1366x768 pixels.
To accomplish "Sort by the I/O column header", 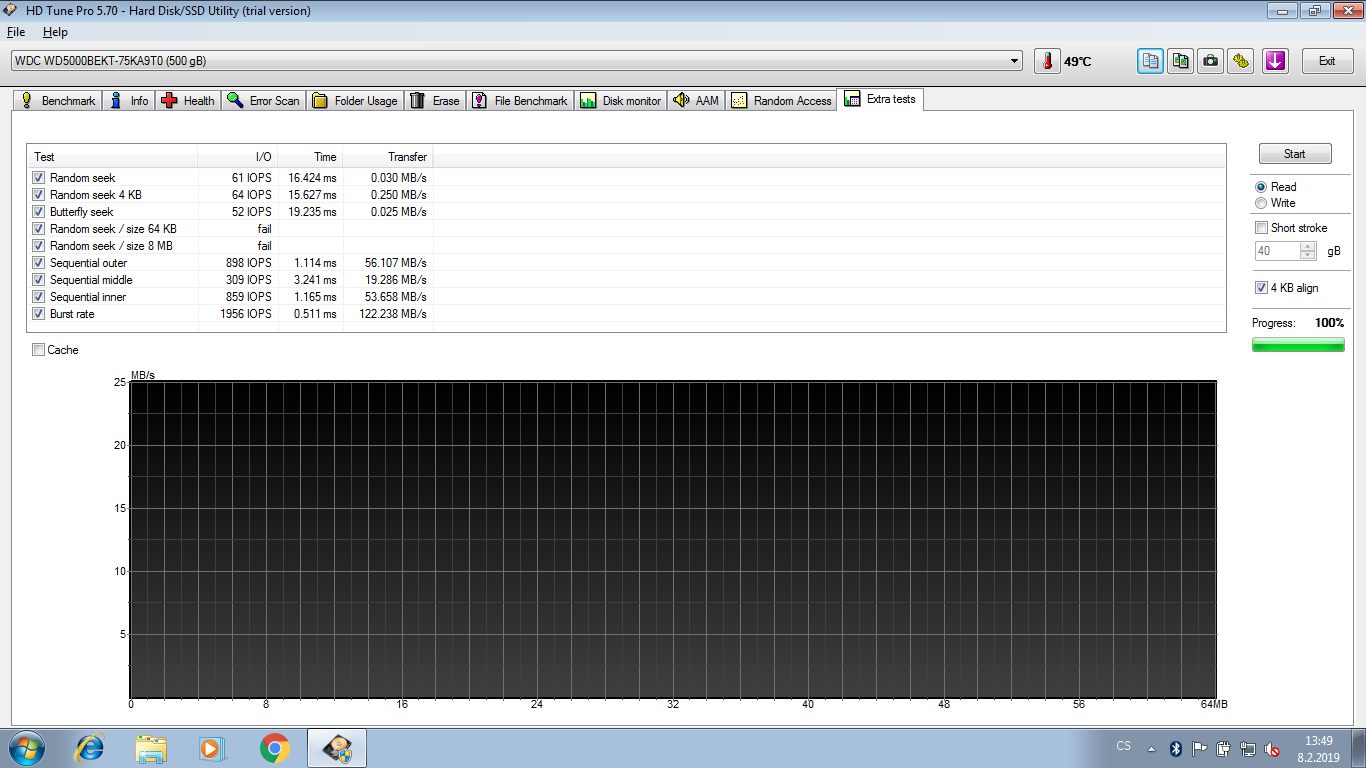I will point(238,157).
